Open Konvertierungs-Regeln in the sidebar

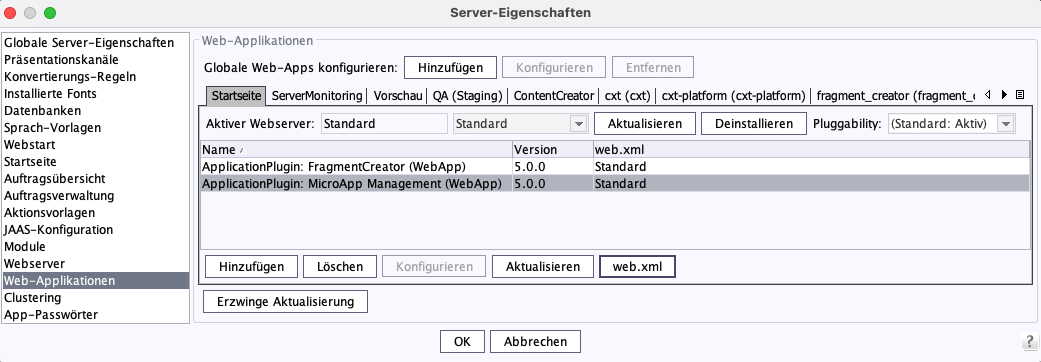(96, 76)
